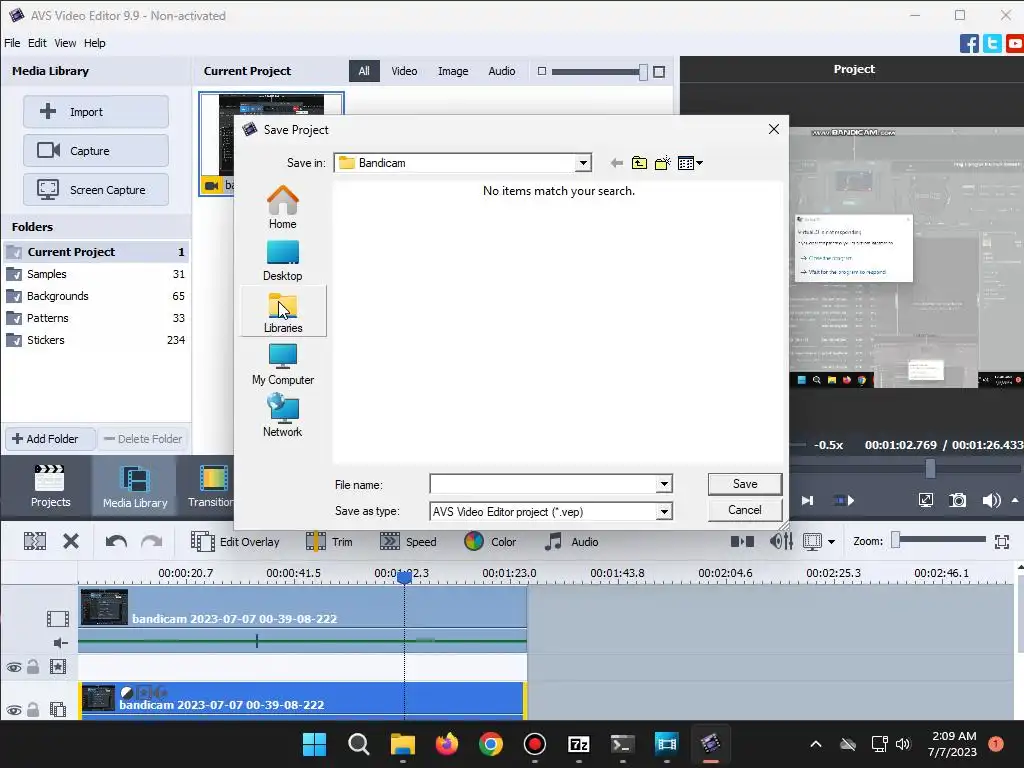Image resolution: width=1024 pixels, height=768 pixels.
Task: Open the Media Library section
Action: [135, 487]
